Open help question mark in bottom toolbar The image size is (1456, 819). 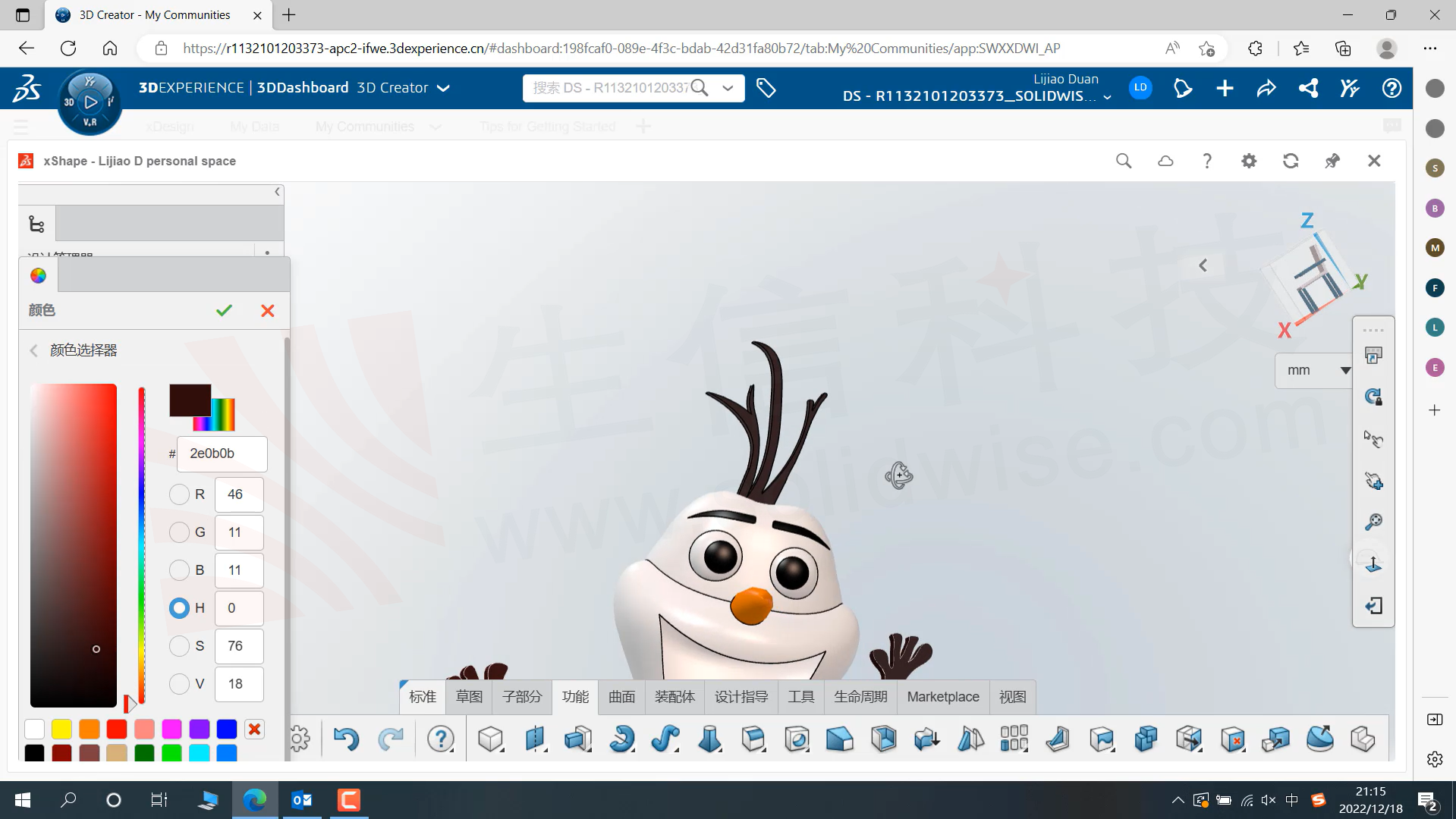[x=440, y=739]
